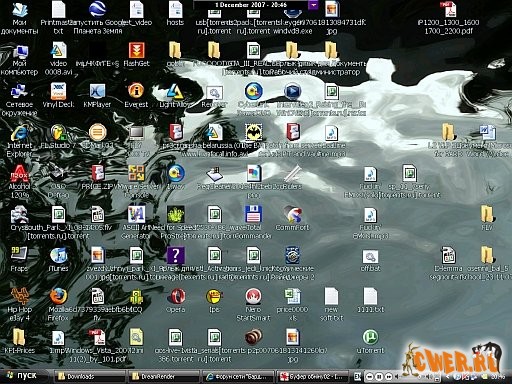The width and height of the screenshot is (512, 384).
Task: Open the KPI-Prices folder
Action: 19,341
